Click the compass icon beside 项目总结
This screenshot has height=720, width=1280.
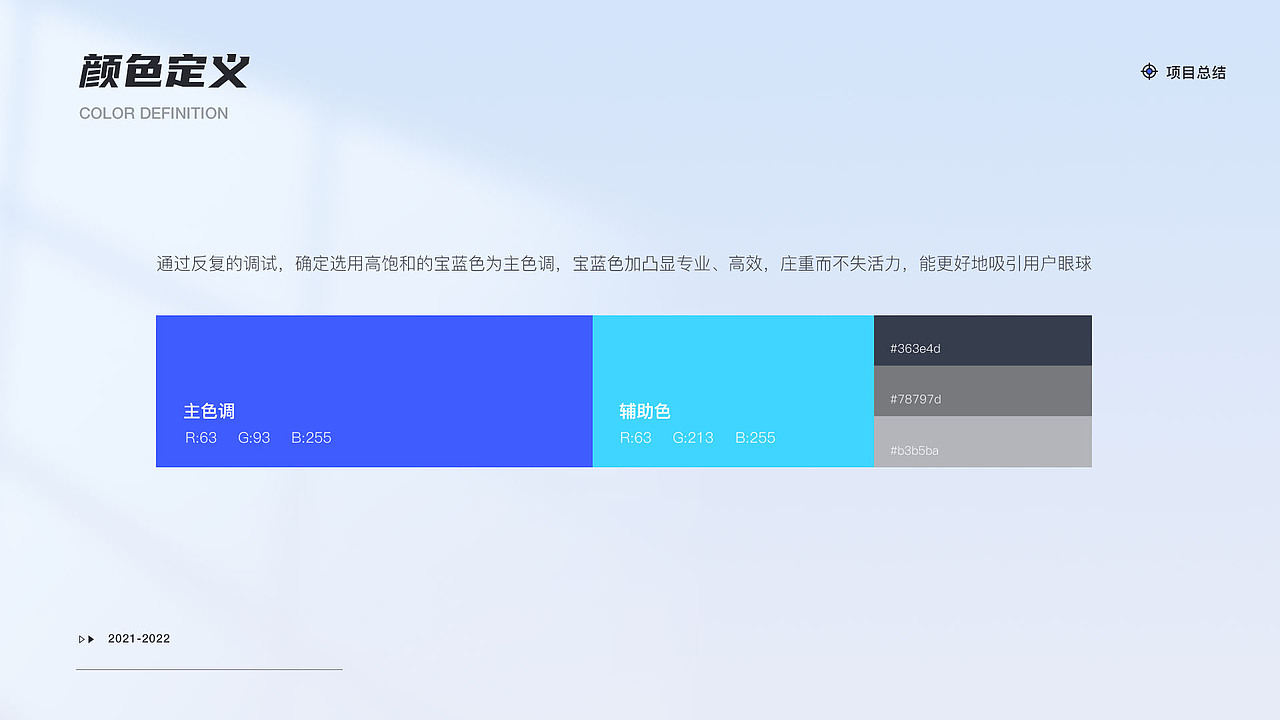(1149, 71)
